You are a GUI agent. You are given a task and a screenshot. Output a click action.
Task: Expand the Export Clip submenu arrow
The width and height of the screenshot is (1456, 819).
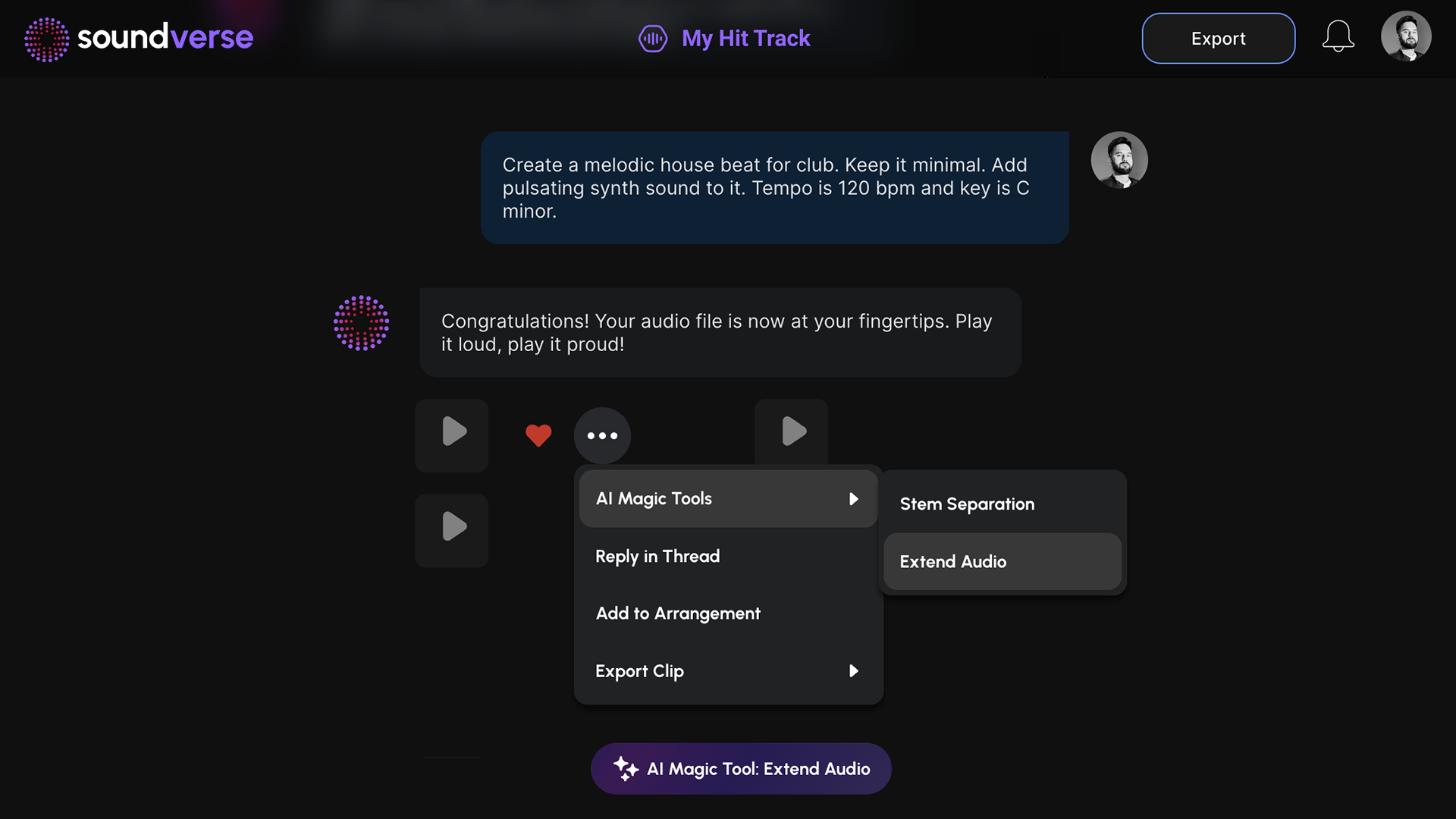(853, 670)
